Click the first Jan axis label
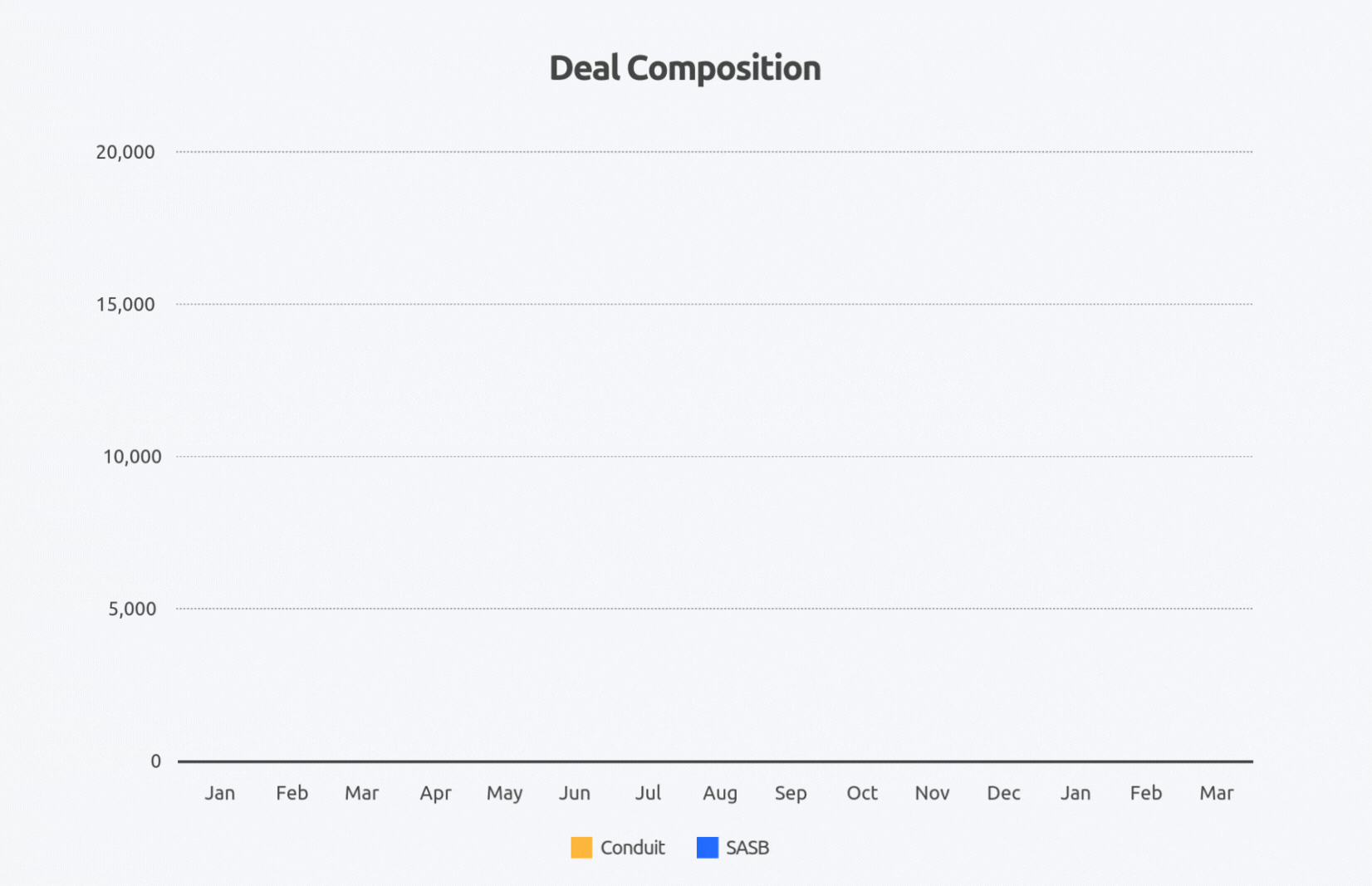1372x886 pixels. pyautogui.click(x=220, y=793)
